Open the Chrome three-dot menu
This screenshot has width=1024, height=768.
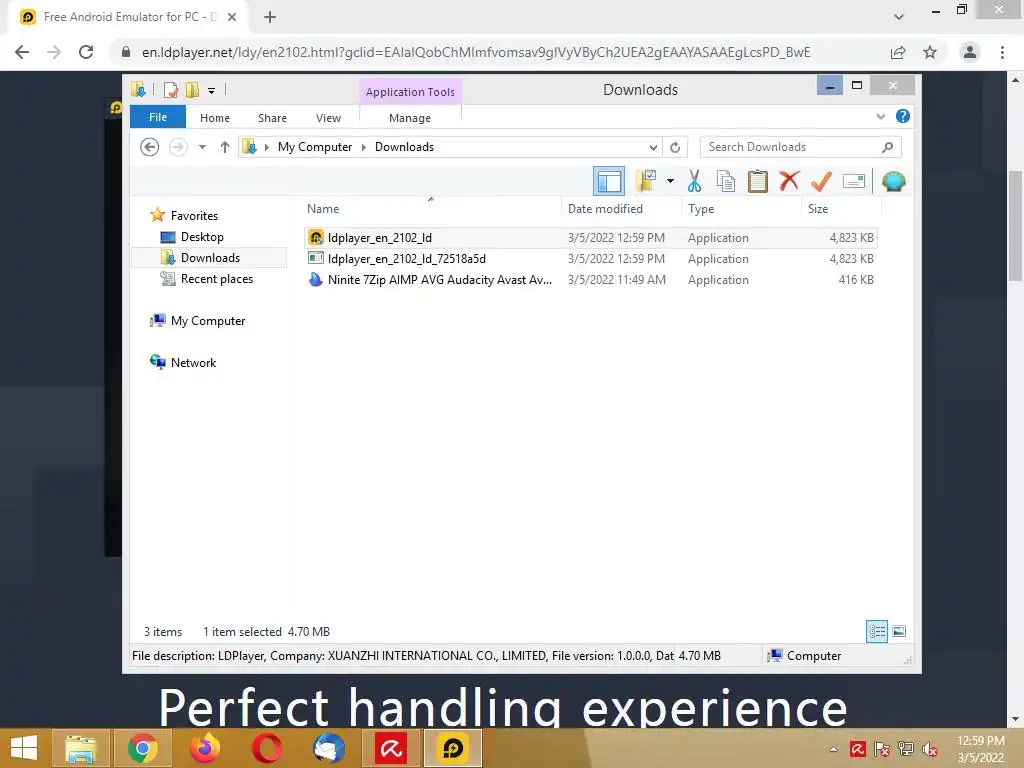pos(1002,52)
